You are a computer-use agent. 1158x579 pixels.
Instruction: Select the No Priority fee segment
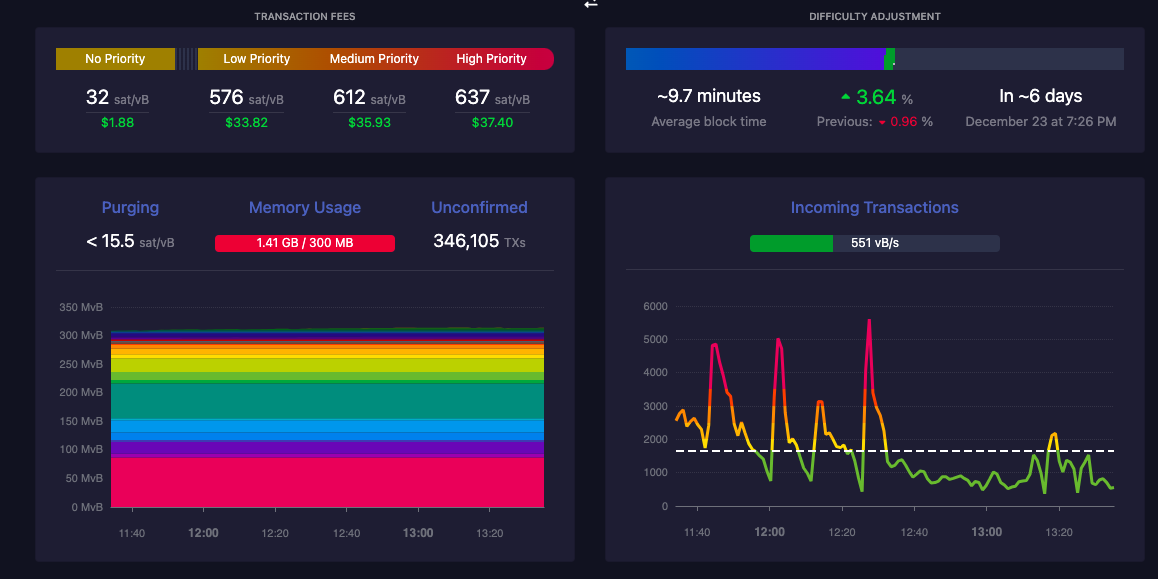pos(115,59)
